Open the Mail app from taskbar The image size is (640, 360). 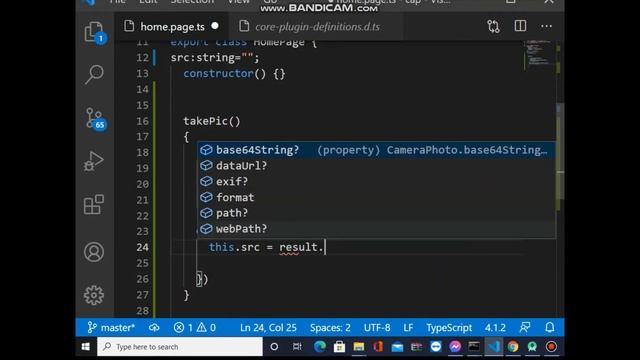point(397,347)
